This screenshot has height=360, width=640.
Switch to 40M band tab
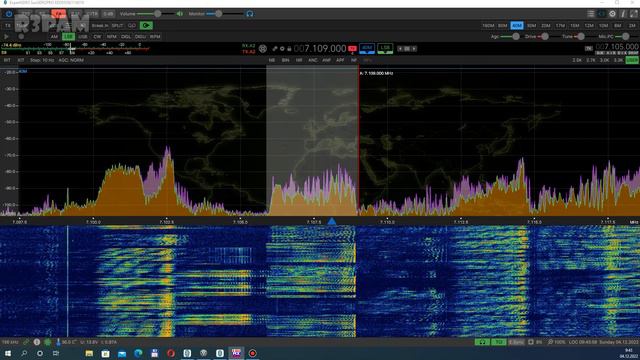click(x=517, y=25)
